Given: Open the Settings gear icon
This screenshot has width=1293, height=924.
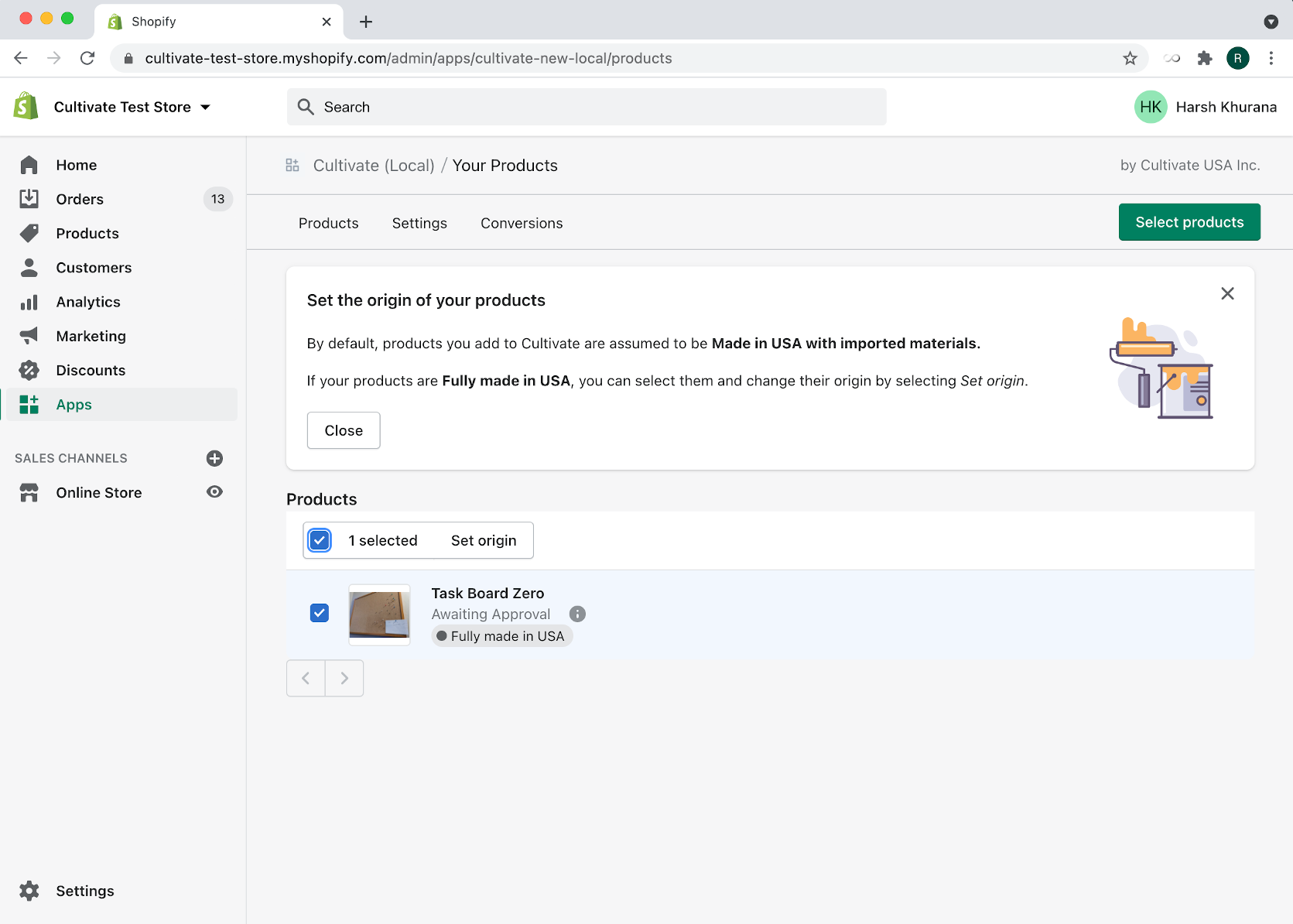Looking at the screenshot, I should point(29,891).
